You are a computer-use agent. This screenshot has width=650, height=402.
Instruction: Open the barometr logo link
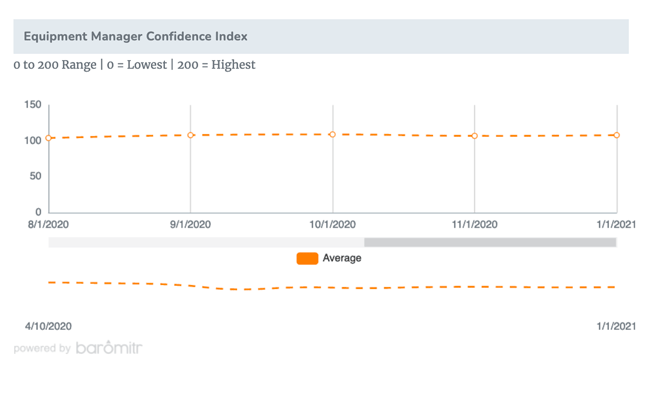(x=109, y=349)
